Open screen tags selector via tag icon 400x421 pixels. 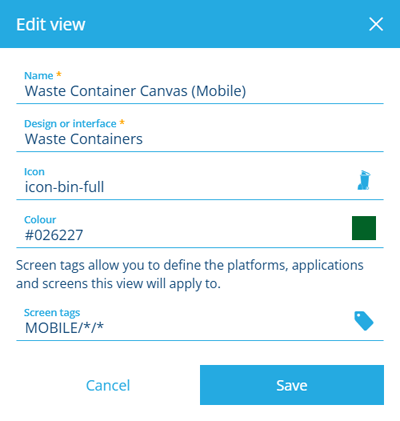click(364, 321)
